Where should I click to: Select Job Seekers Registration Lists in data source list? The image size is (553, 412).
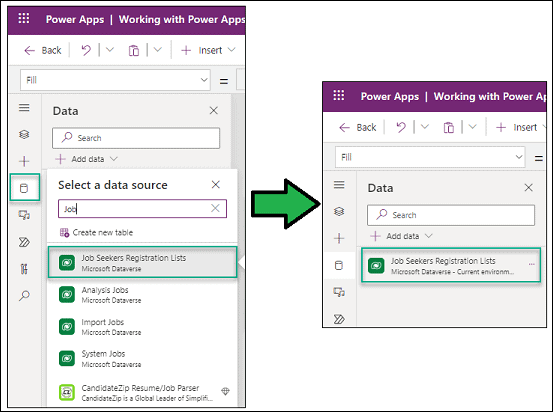(142, 262)
